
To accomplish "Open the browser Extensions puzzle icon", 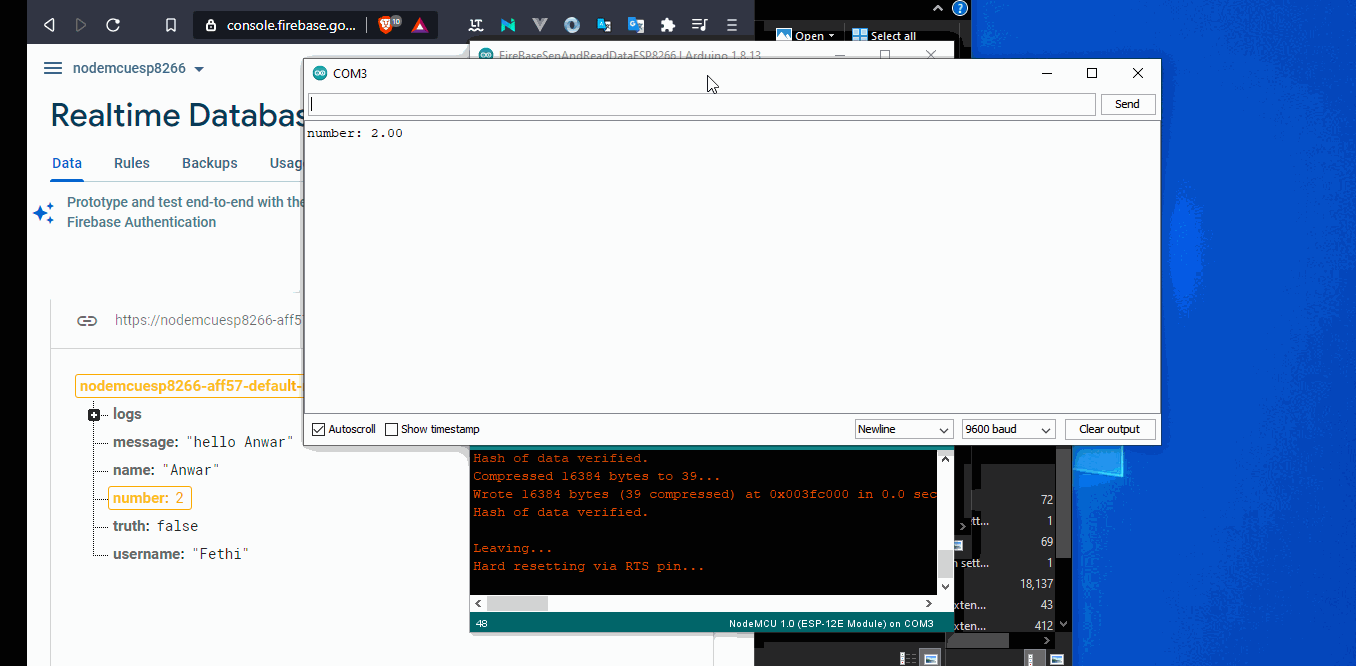I will pos(668,25).
